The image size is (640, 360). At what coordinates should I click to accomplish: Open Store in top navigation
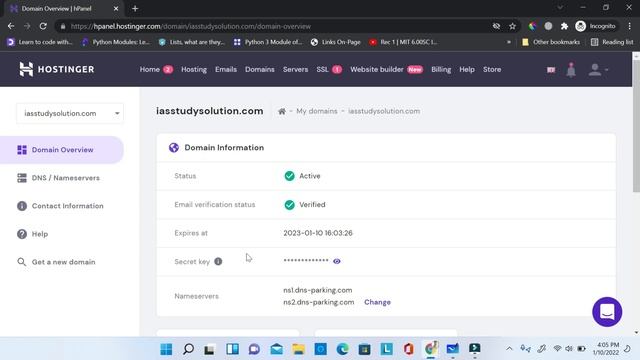click(x=492, y=69)
